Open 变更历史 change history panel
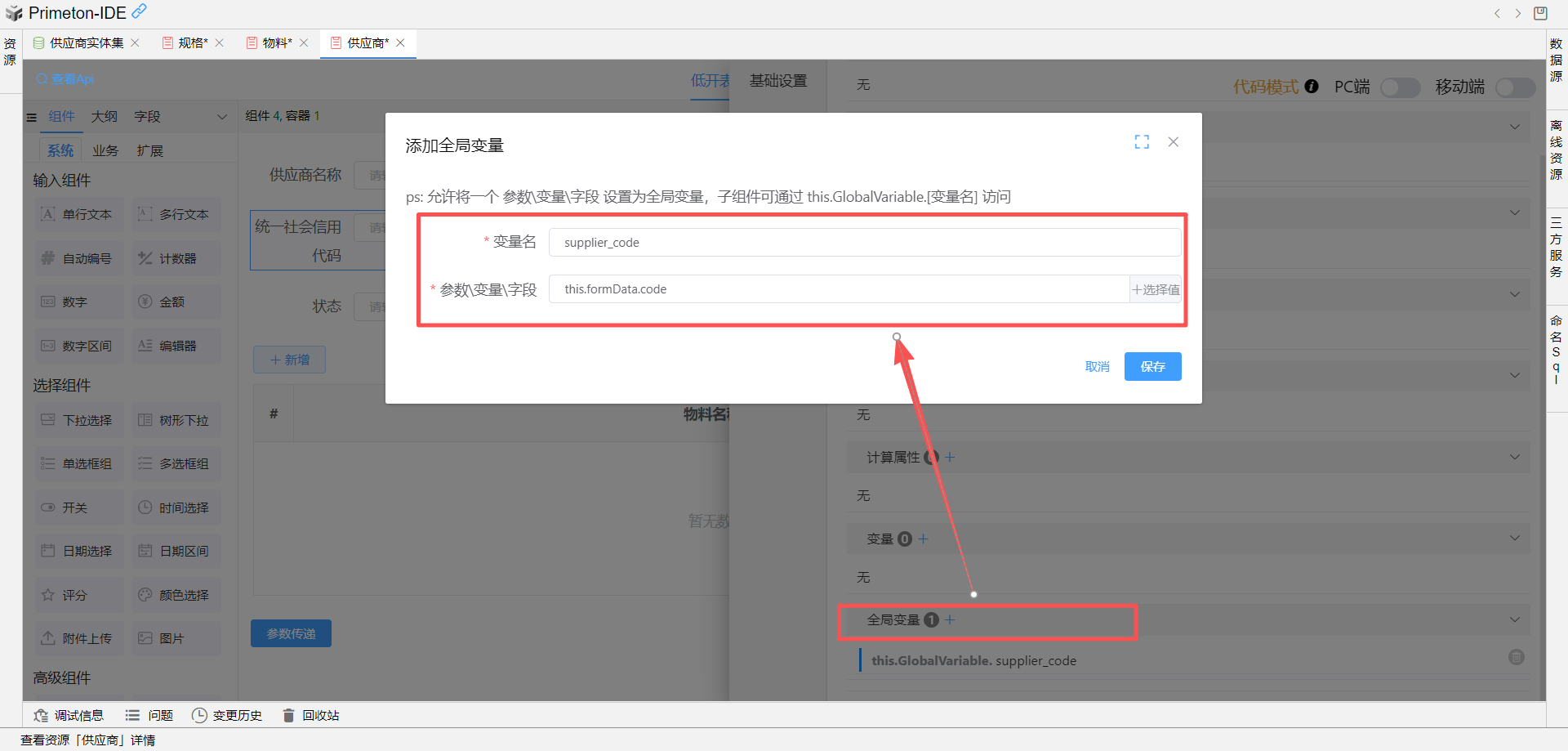 (x=227, y=716)
